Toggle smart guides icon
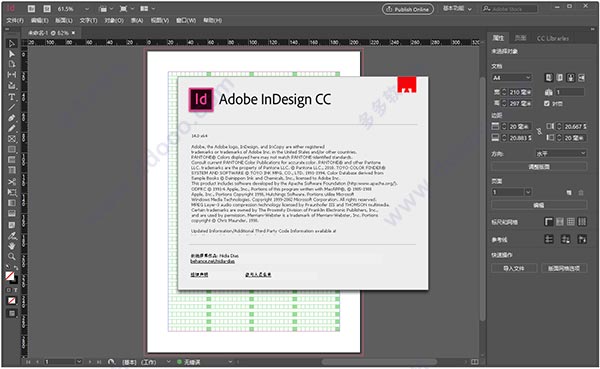This screenshot has height=369, width=600. coord(582,240)
